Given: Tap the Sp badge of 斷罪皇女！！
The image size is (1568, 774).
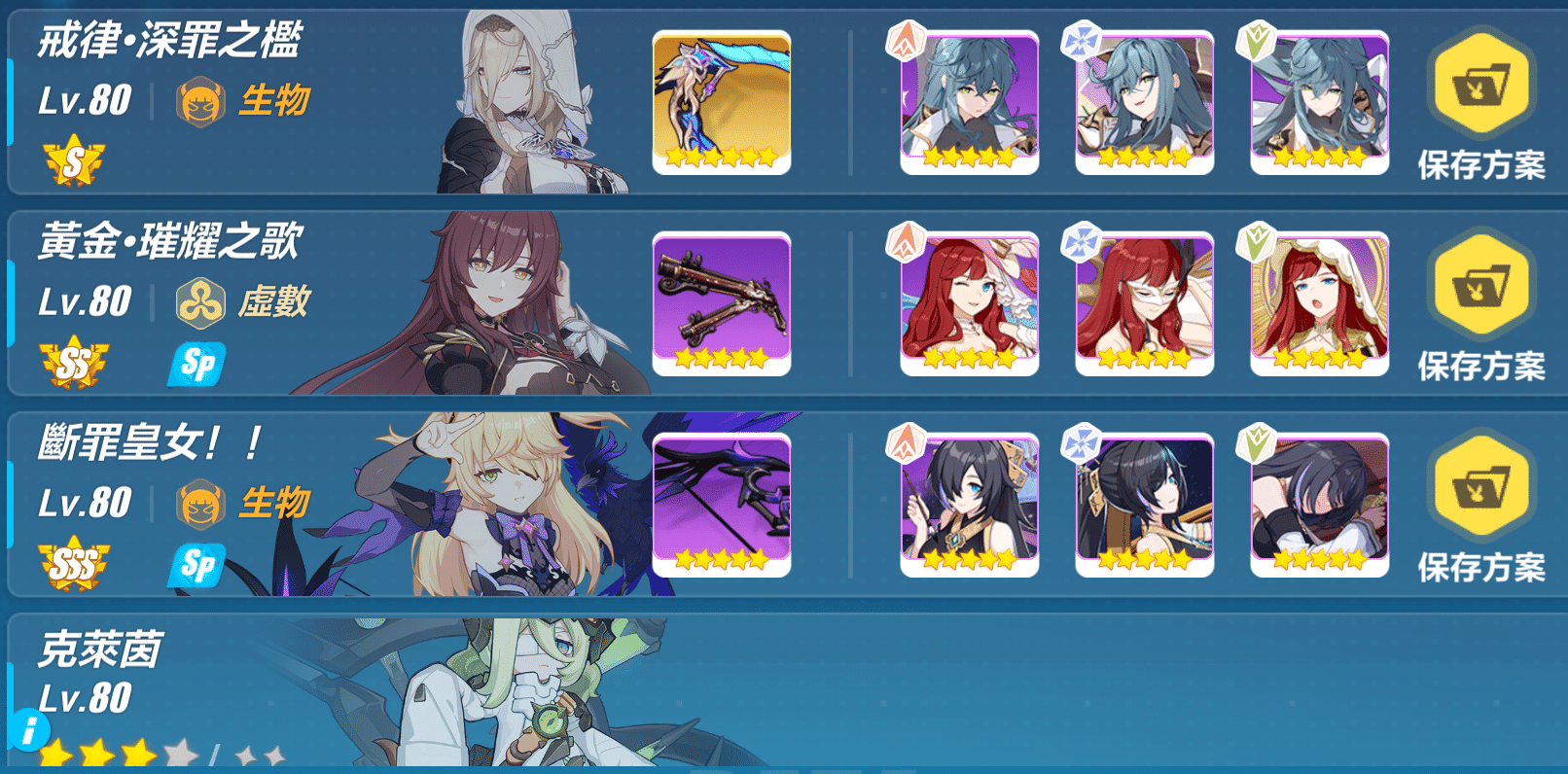Looking at the screenshot, I should [x=197, y=565].
